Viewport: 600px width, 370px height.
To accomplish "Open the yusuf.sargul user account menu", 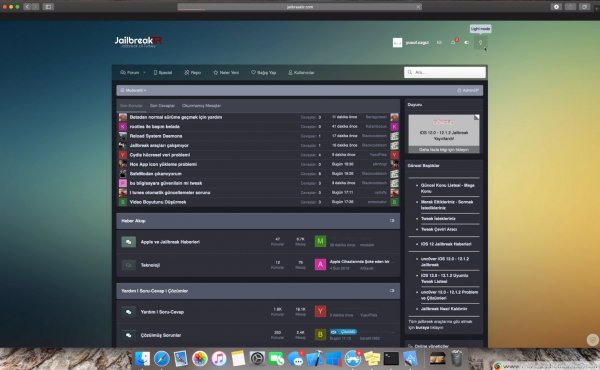I will point(411,42).
